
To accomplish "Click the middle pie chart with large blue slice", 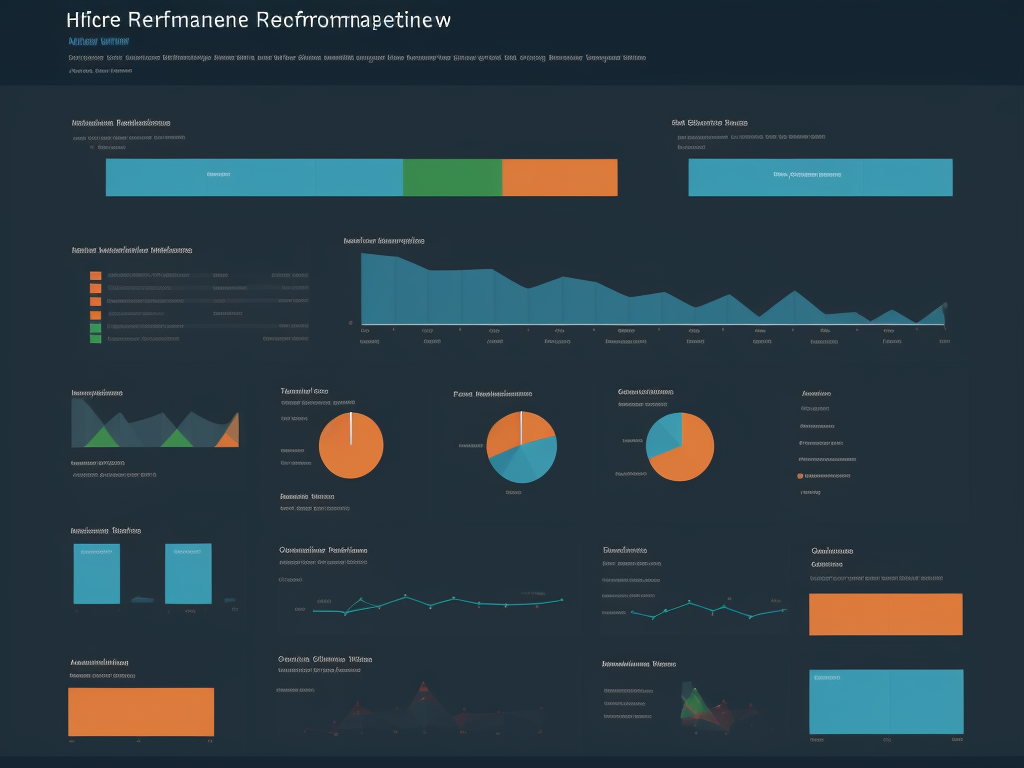I will [521, 447].
